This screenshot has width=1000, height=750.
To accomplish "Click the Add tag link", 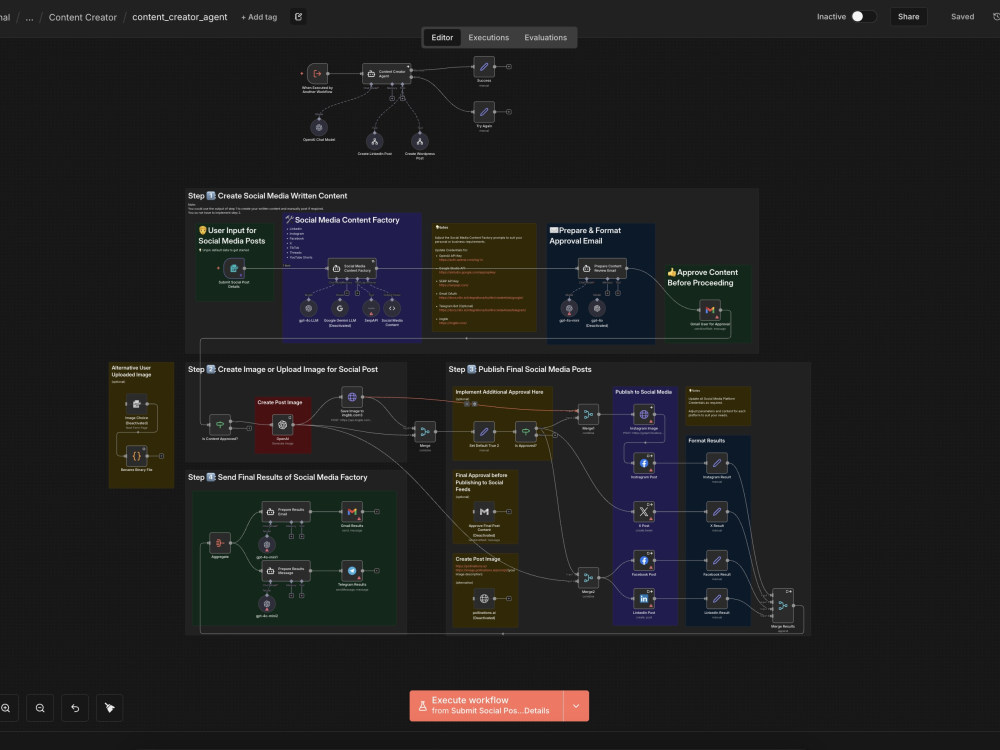I will coord(259,17).
